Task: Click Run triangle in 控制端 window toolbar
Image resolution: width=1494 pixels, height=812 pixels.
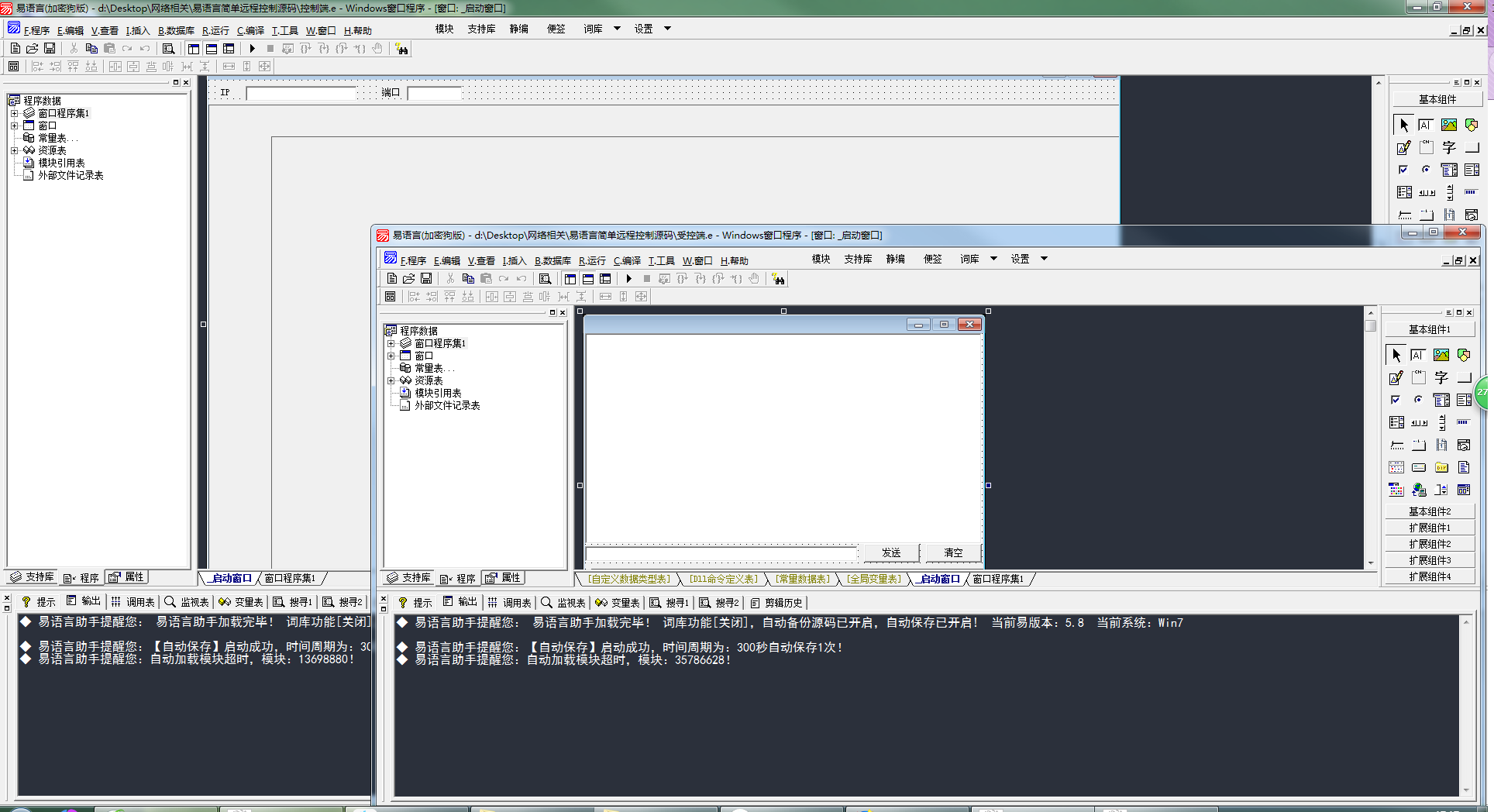Action: pos(253,49)
